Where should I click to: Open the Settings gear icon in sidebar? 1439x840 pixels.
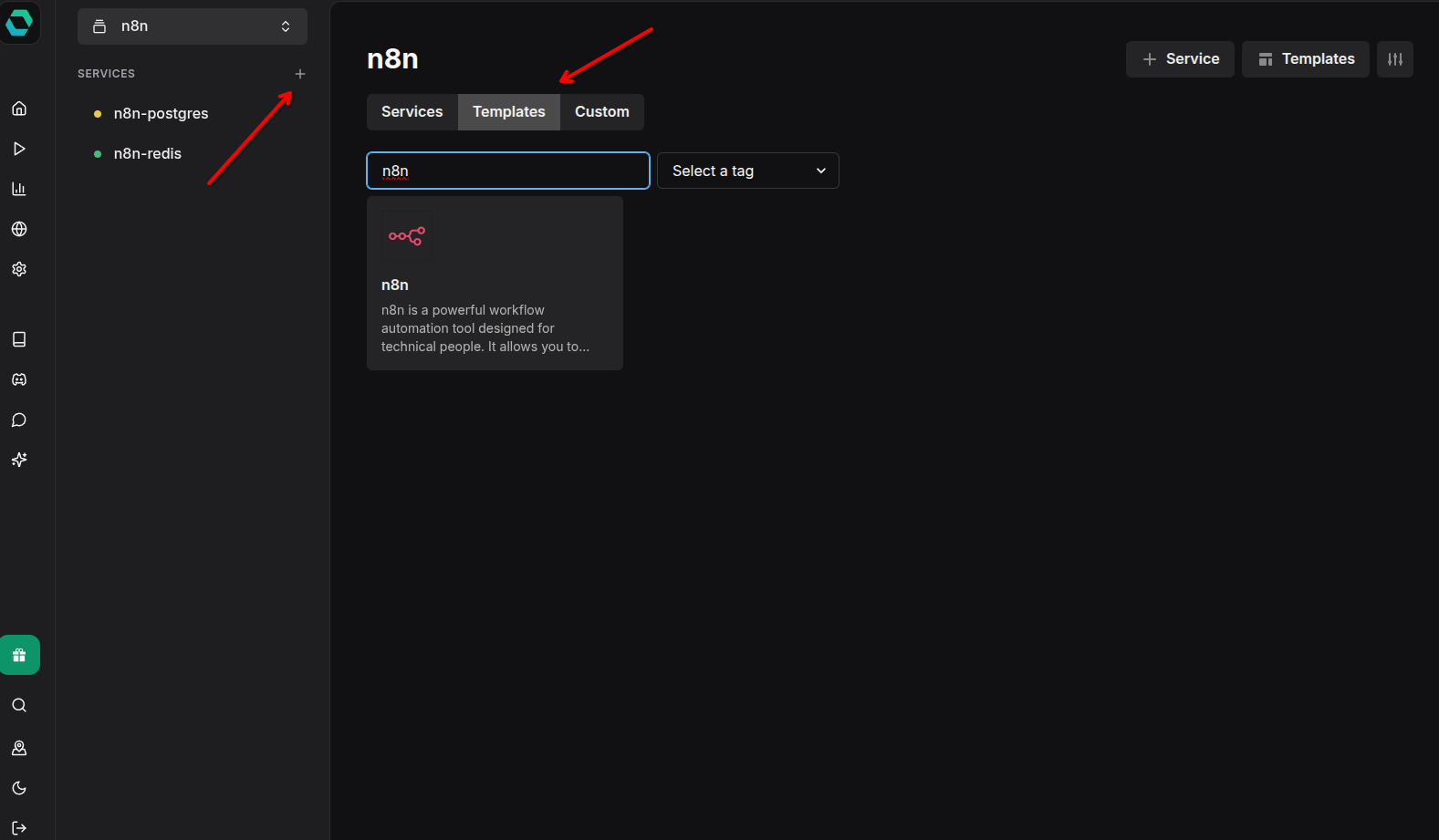pyautogui.click(x=19, y=269)
